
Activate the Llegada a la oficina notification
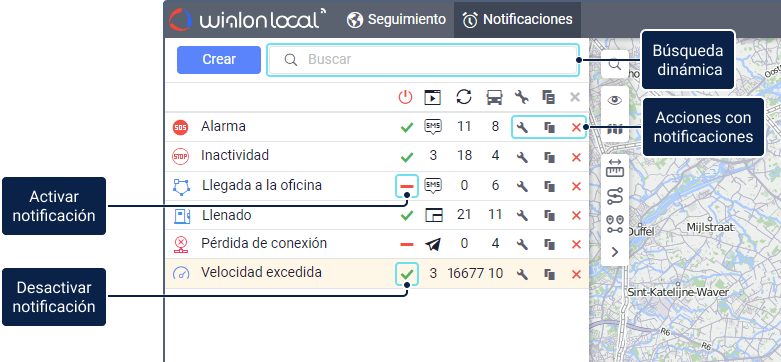click(407, 186)
